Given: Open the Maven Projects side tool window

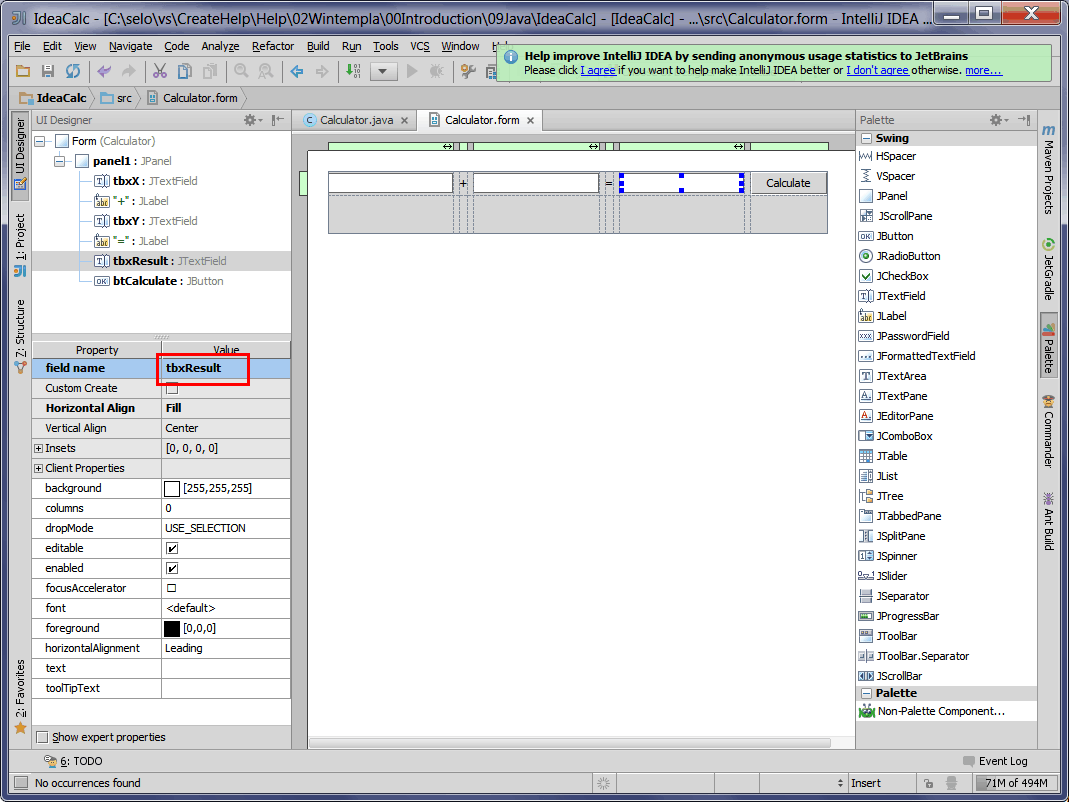Looking at the screenshot, I should point(1049,168).
